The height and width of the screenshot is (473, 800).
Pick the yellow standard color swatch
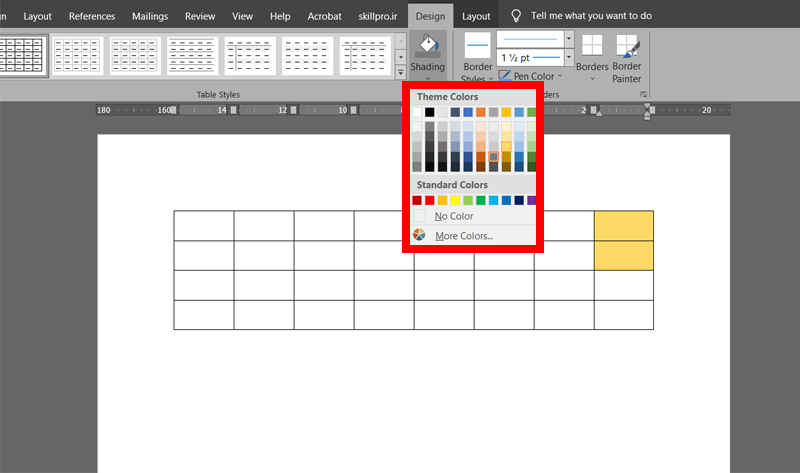[x=455, y=200]
